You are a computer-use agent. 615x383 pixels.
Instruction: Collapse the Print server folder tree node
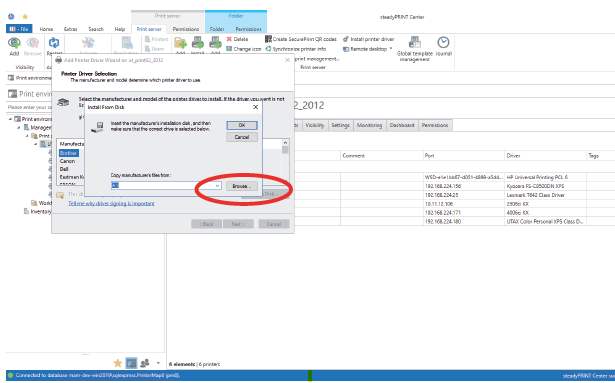pos(27,136)
